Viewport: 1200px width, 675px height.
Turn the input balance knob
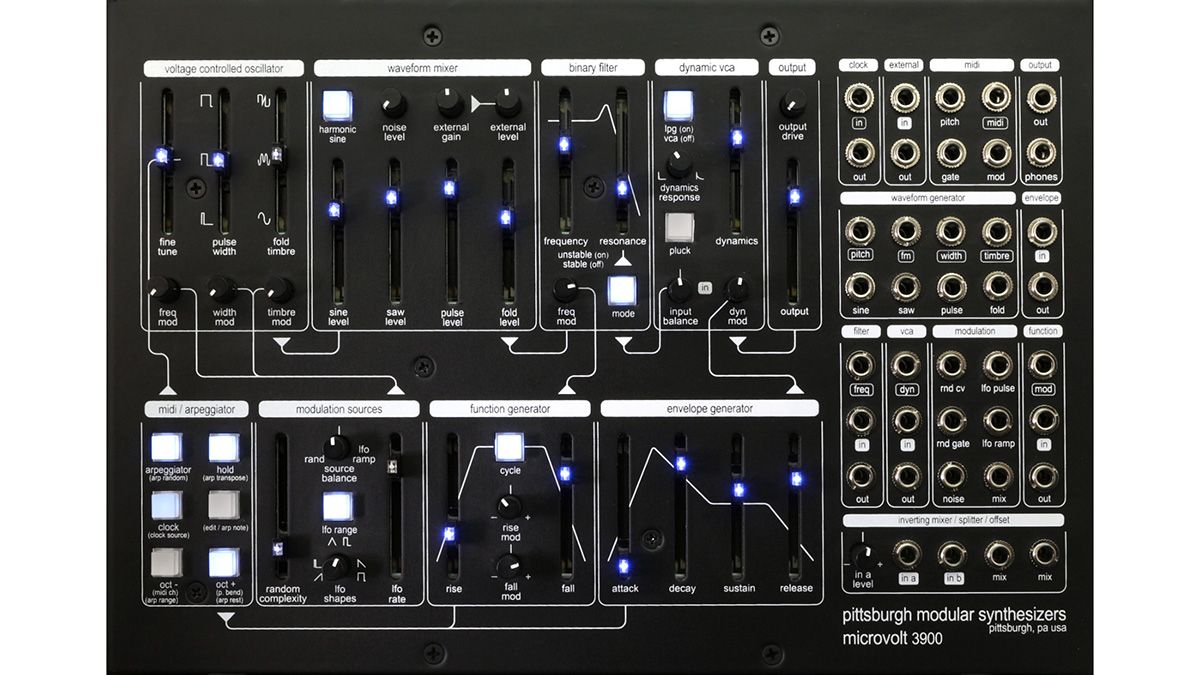point(679,289)
